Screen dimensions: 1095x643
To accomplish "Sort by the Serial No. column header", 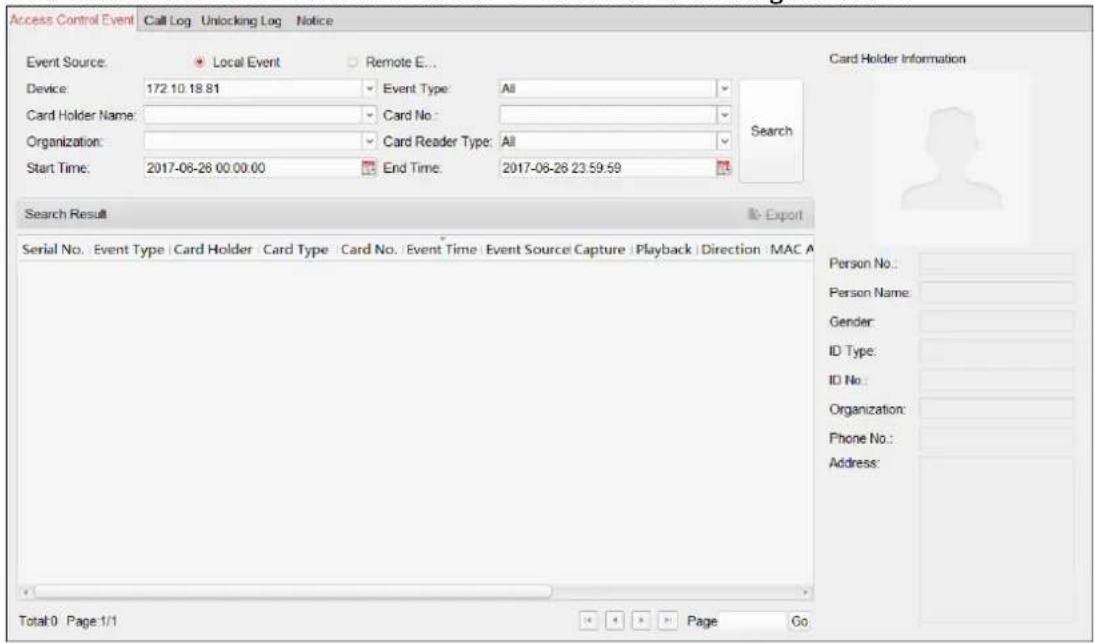I will (53, 250).
